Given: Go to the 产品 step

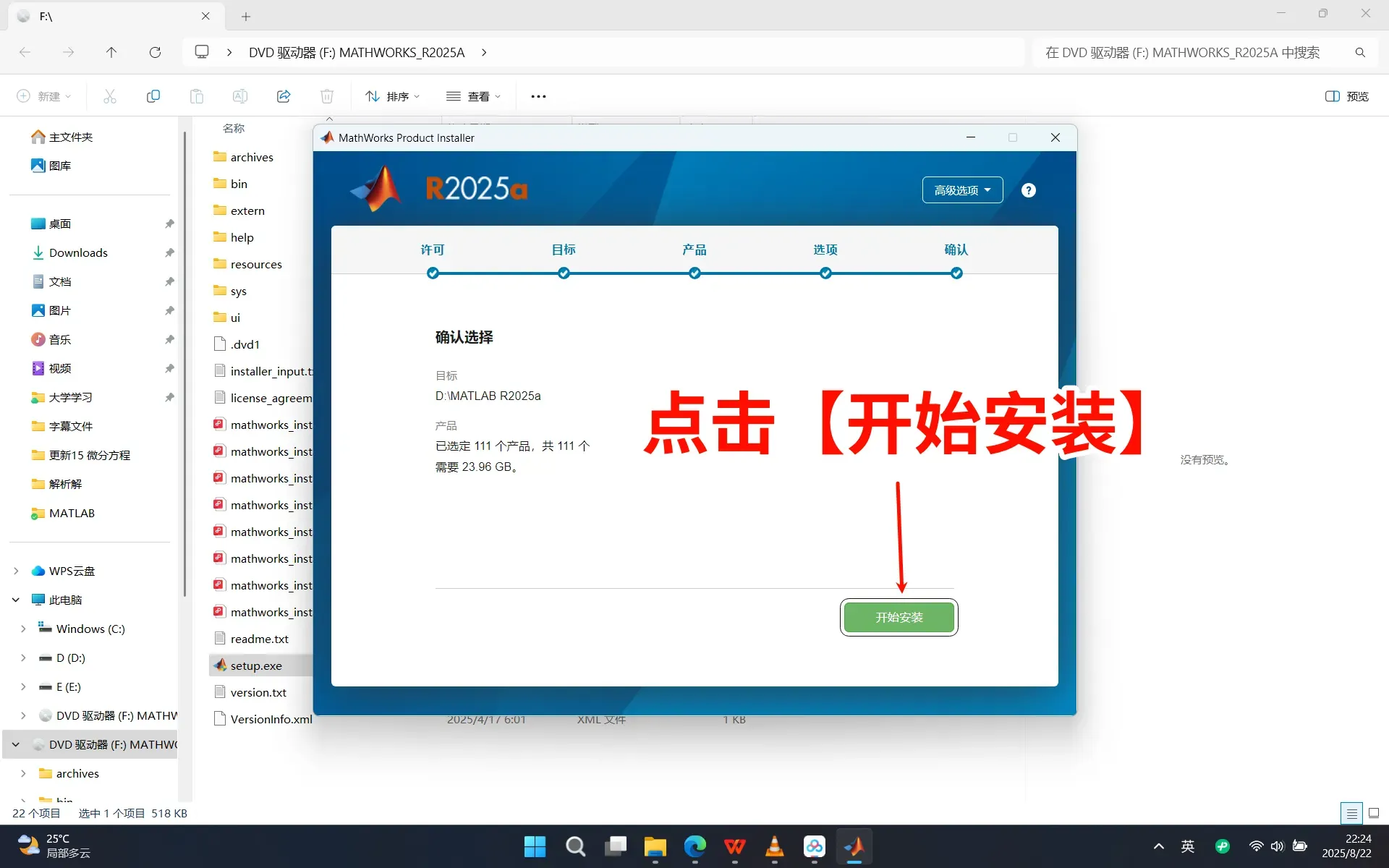Looking at the screenshot, I should (x=694, y=250).
